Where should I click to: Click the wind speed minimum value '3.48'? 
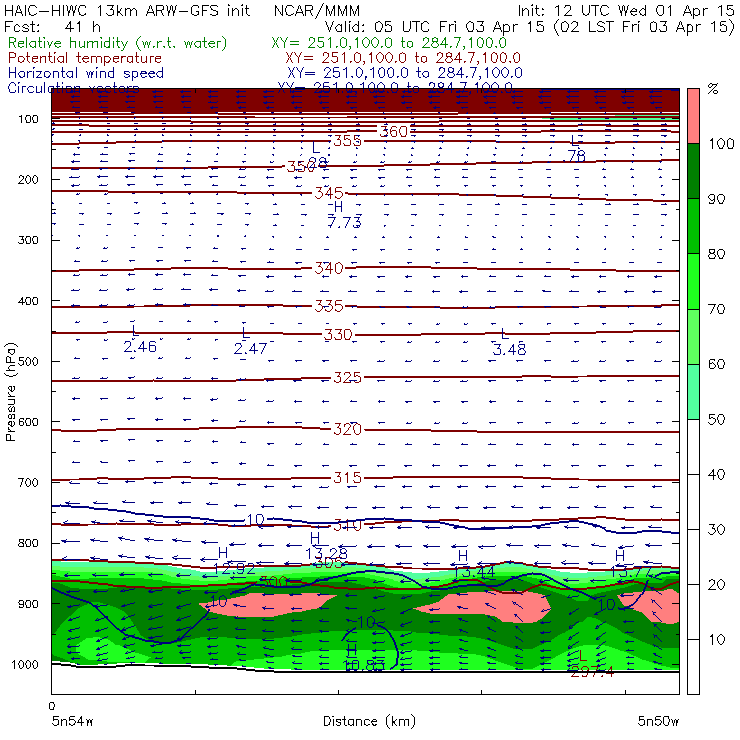[509, 350]
